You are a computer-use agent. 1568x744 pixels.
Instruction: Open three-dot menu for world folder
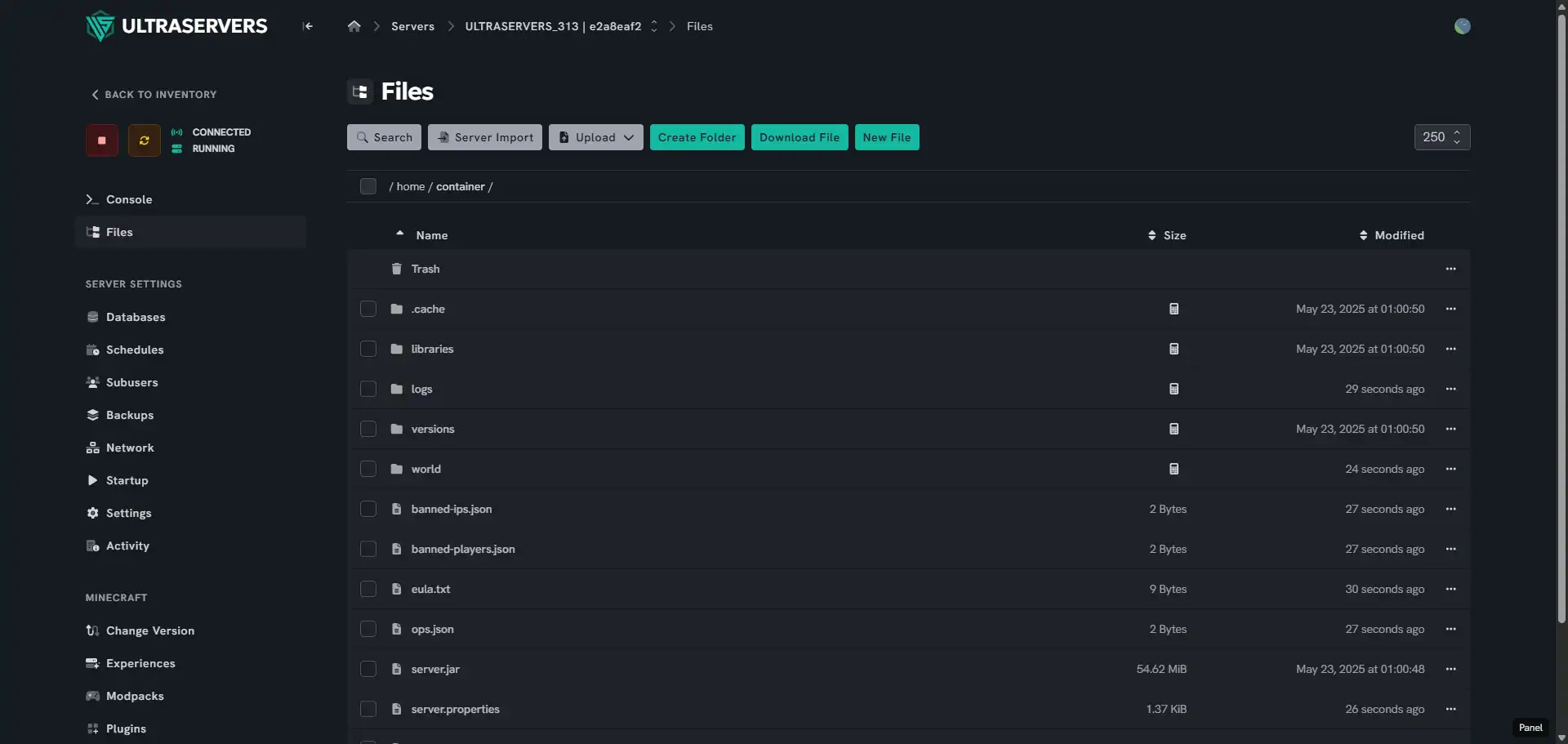point(1450,469)
